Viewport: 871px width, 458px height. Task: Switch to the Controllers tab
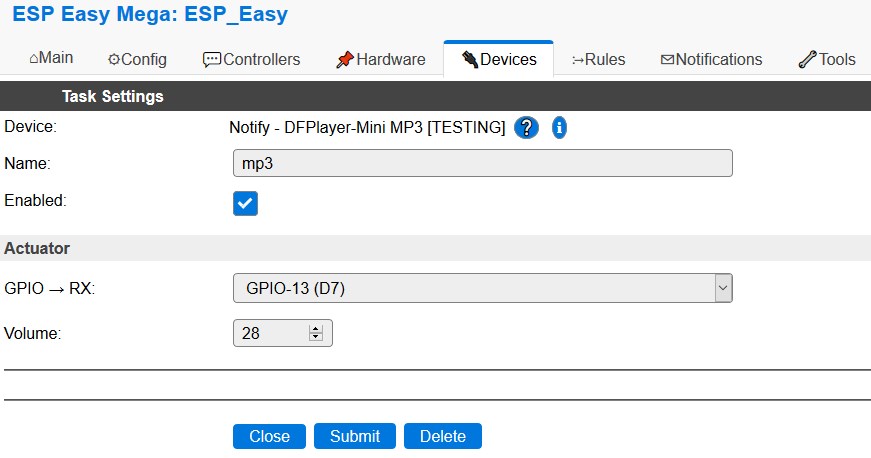[251, 60]
